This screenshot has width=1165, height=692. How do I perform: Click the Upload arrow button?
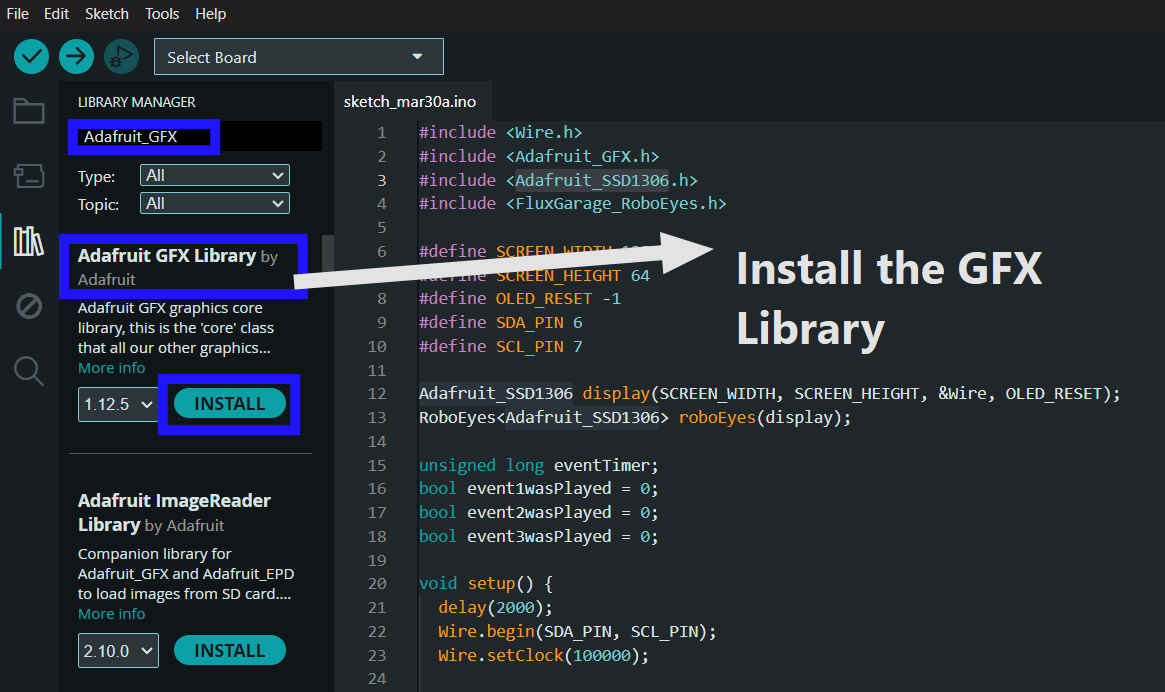click(x=76, y=56)
